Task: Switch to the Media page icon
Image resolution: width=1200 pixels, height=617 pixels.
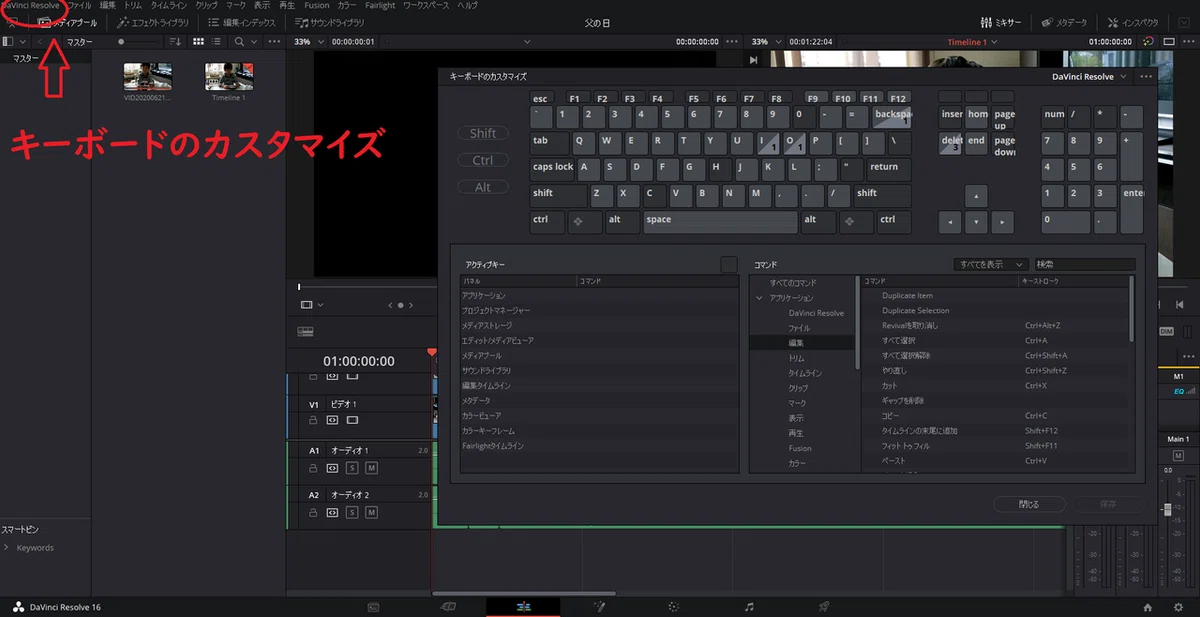Action: point(373,606)
